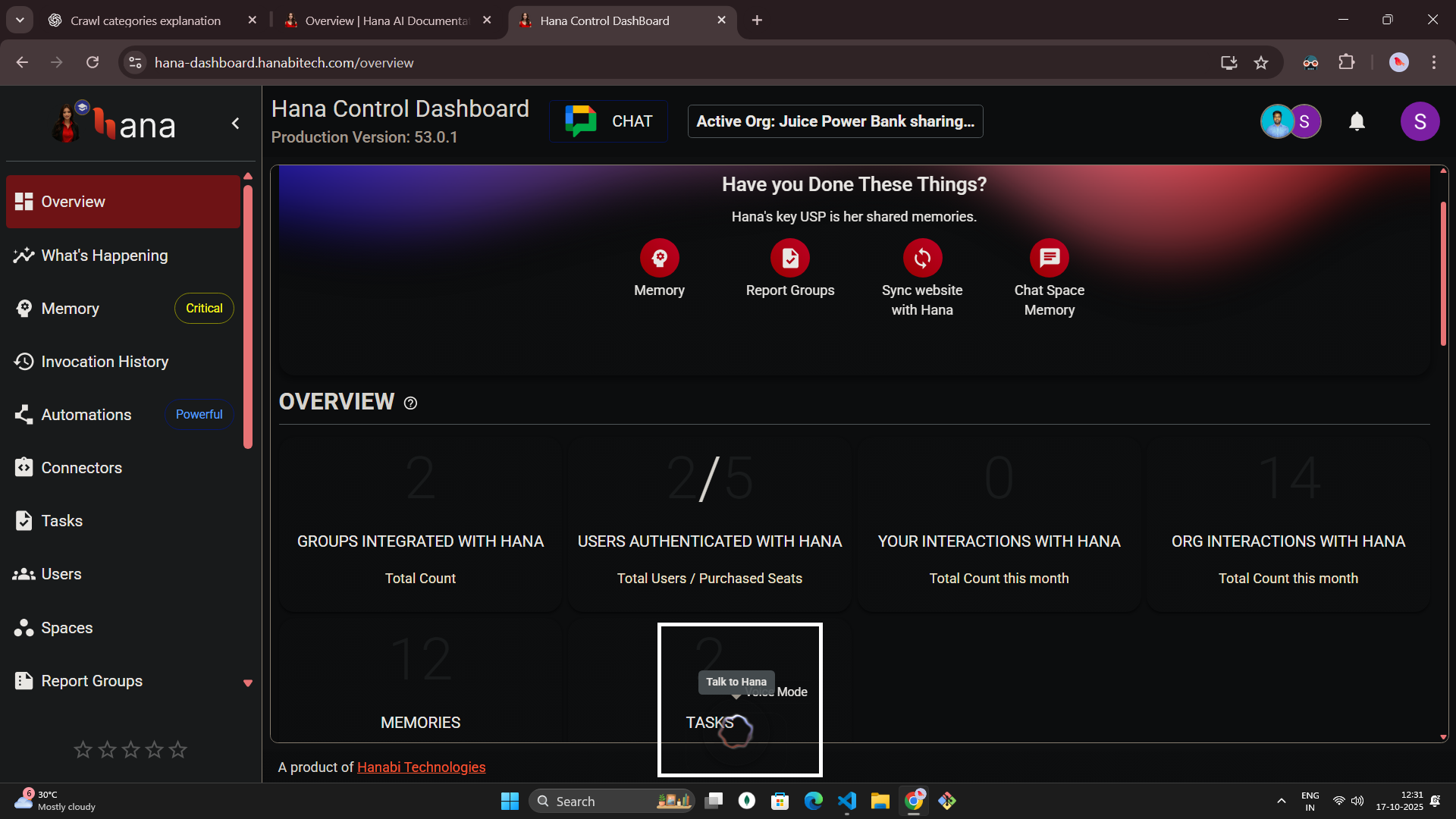
Task: Click the Talk to Hana voice orb
Action: click(x=736, y=732)
